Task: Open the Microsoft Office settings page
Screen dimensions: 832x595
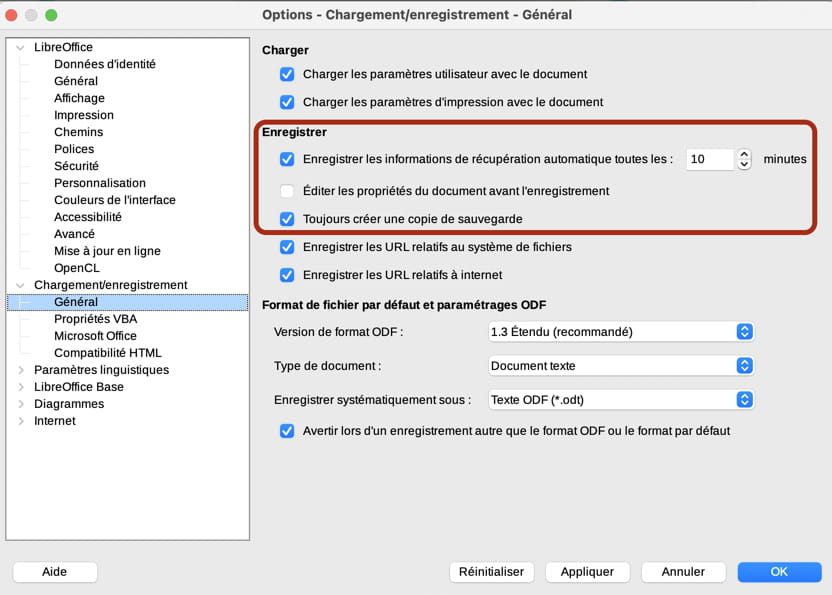Action: [x=96, y=336]
